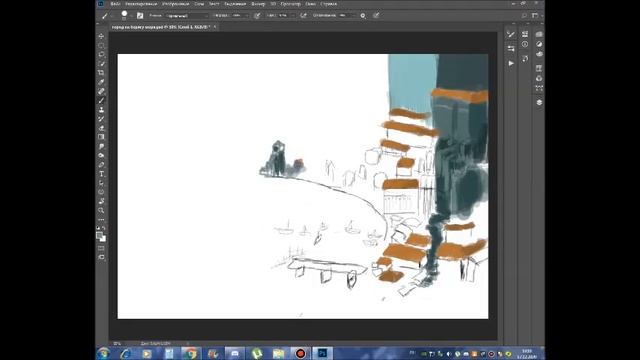
Task: Select the Eraser tool
Action: tap(101, 128)
